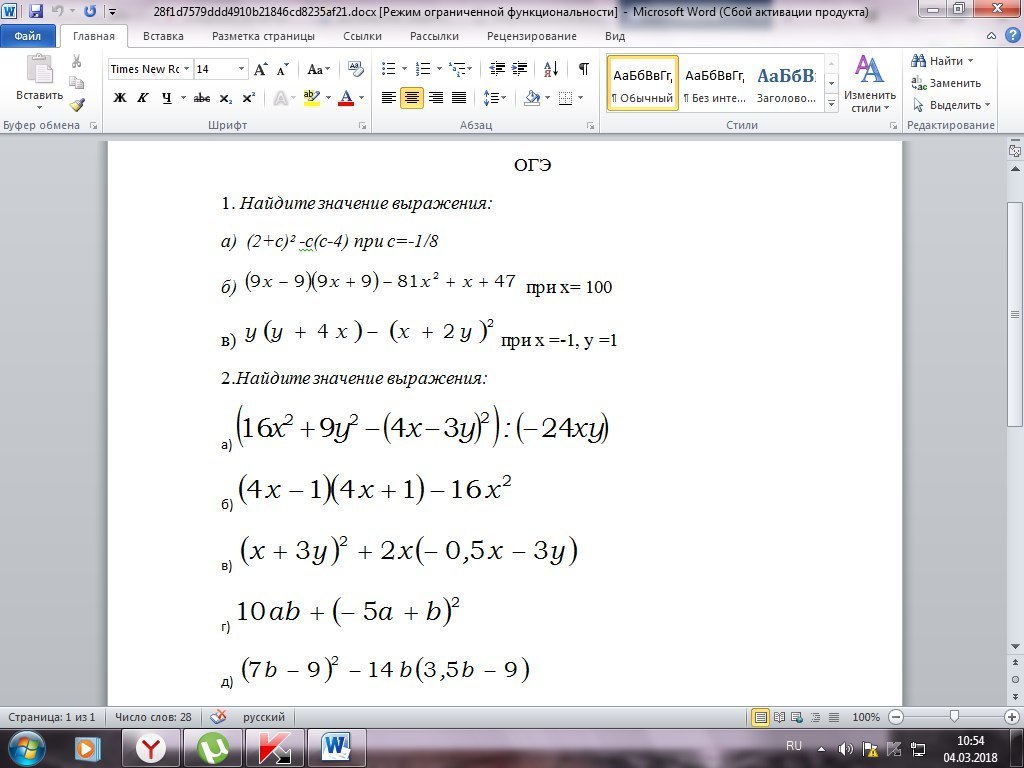The width and height of the screenshot is (1024, 768).
Task: Enable justified alignment
Action: pyautogui.click(x=458, y=97)
